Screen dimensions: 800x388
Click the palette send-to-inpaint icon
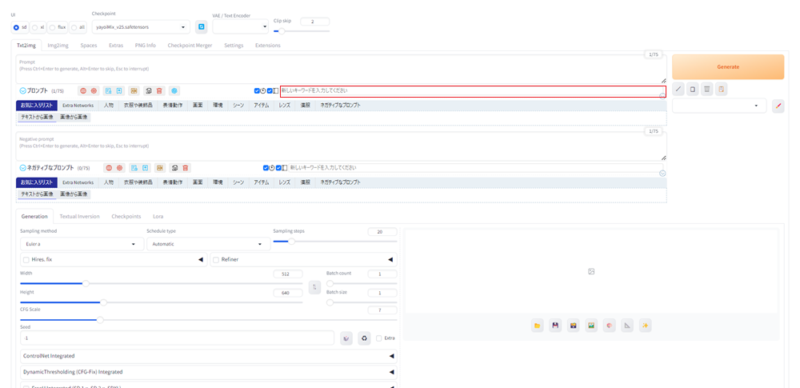(609, 325)
